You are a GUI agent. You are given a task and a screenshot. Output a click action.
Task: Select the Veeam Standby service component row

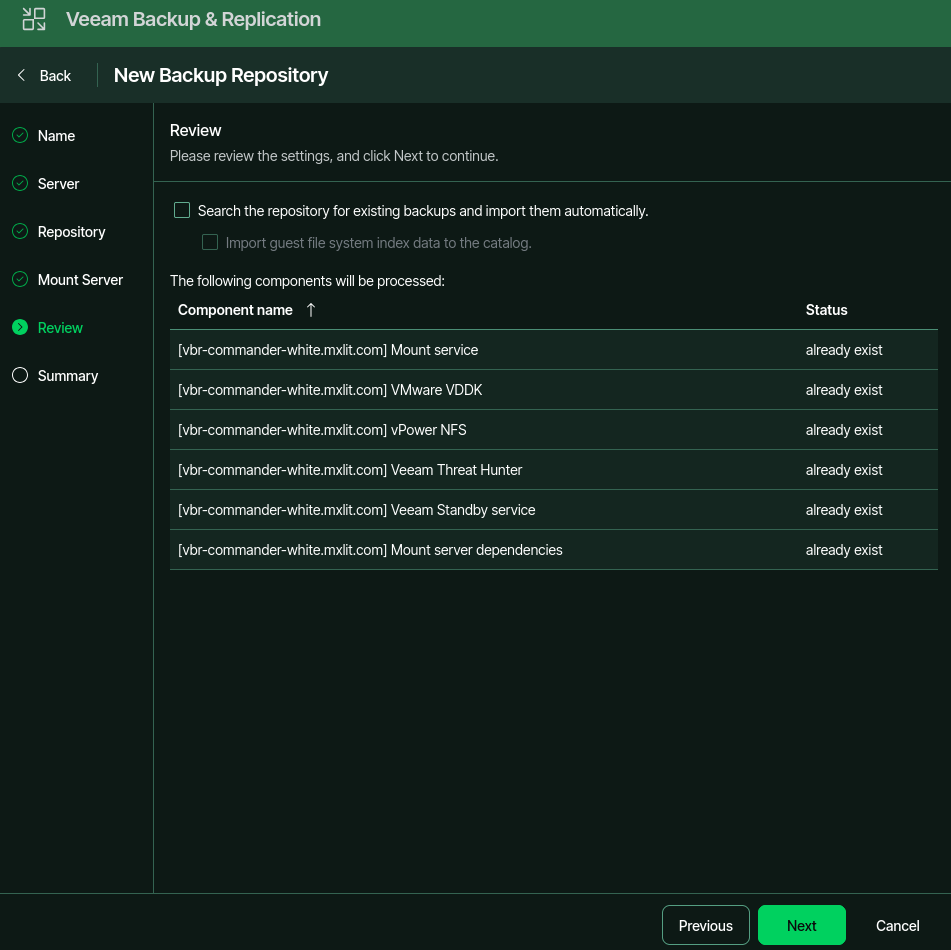tap(554, 510)
